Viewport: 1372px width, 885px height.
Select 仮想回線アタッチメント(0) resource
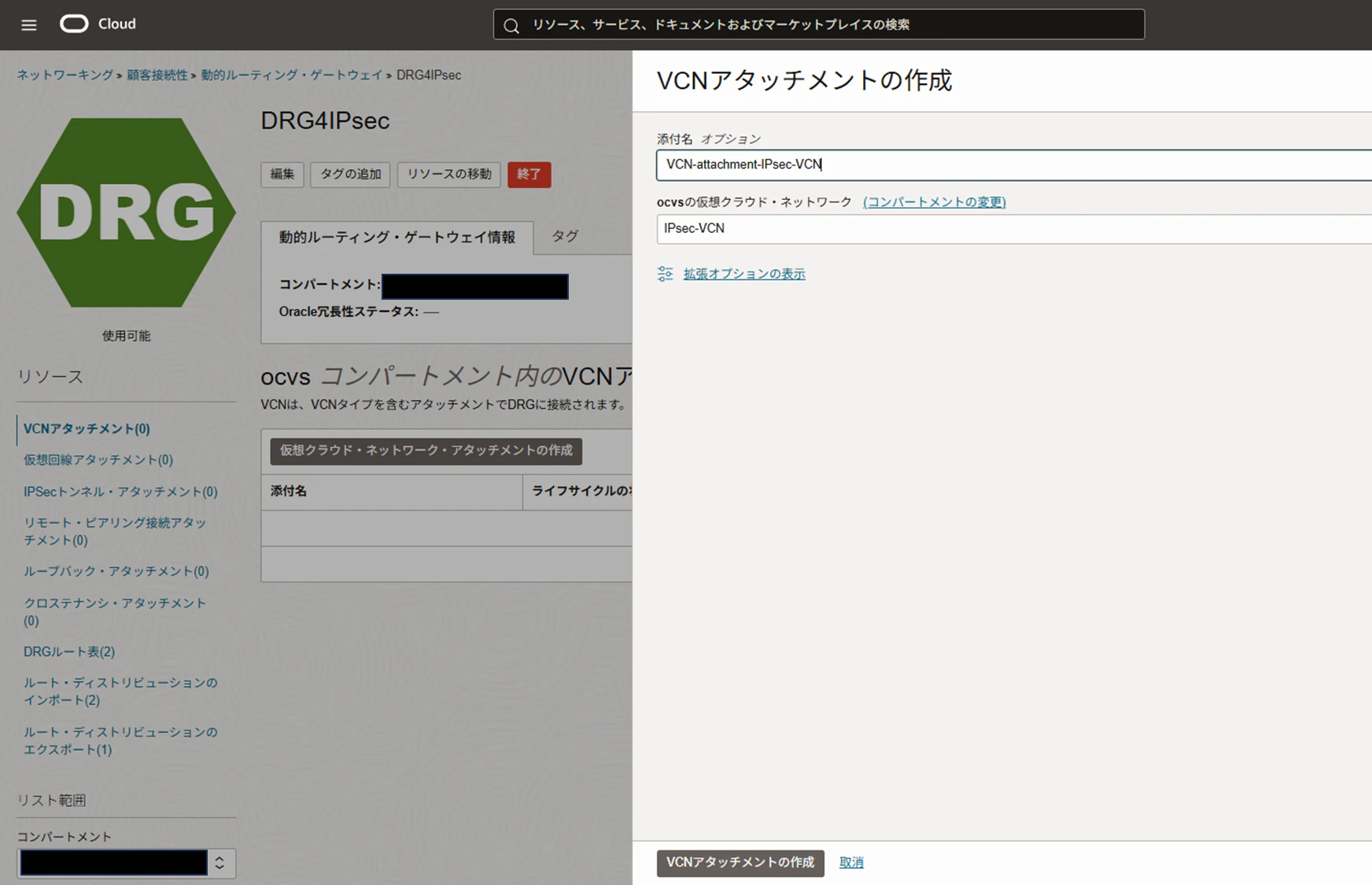coord(98,460)
